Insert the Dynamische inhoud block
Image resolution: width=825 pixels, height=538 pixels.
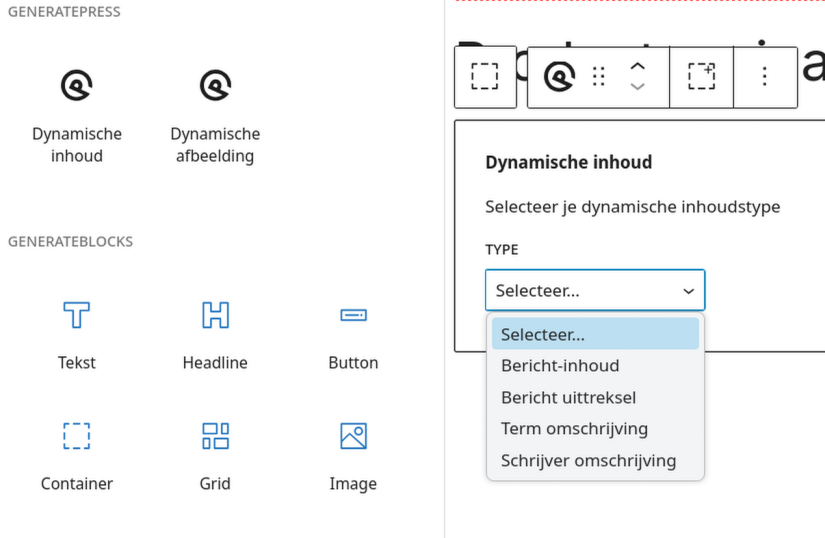77,115
